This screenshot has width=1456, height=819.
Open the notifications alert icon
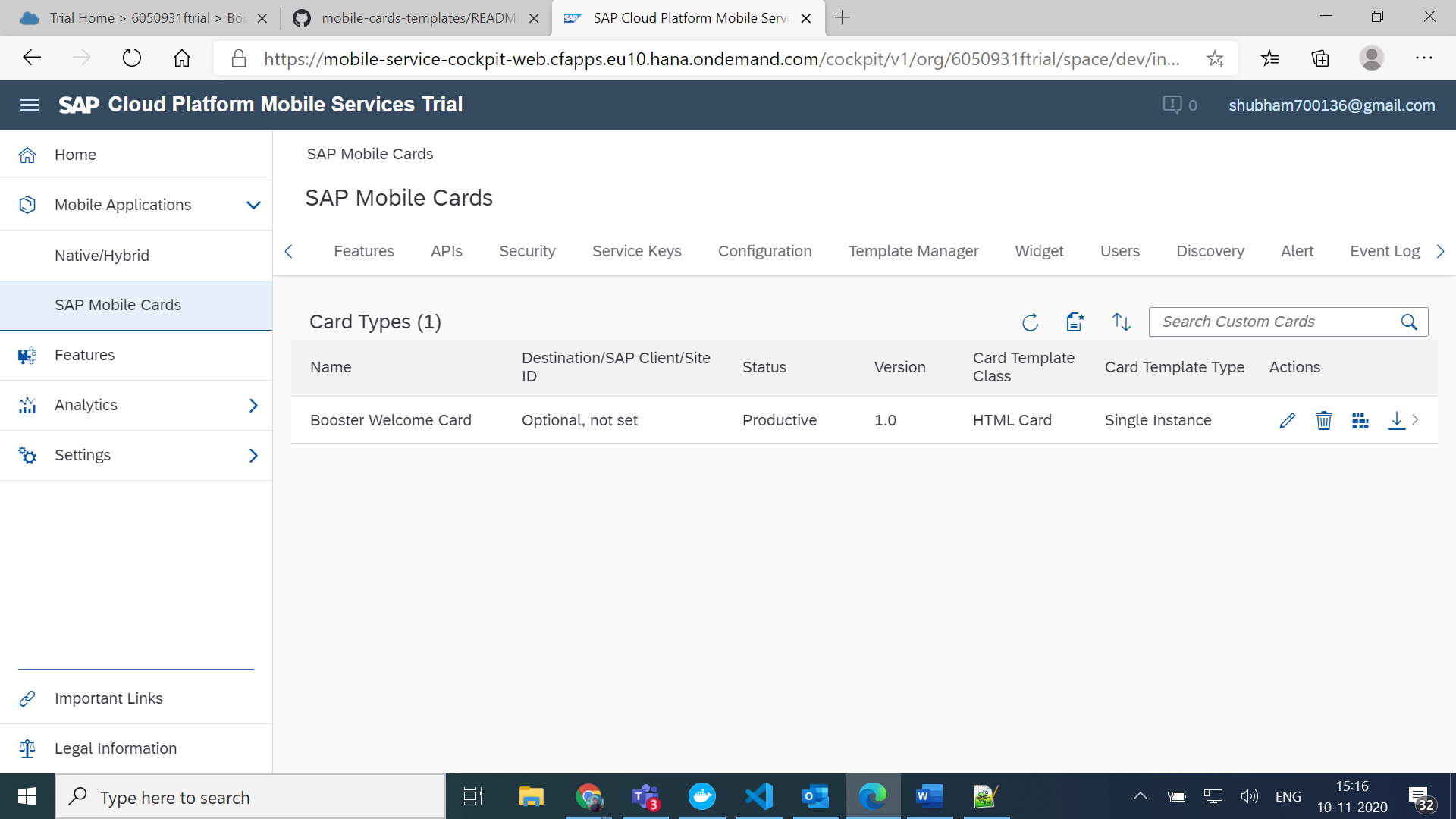point(1172,105)
